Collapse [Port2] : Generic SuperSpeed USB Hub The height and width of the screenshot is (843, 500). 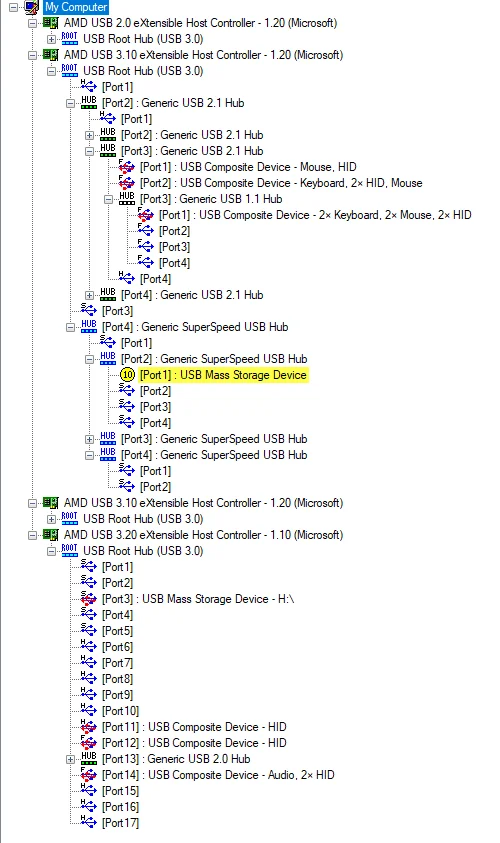coord(89,359)
